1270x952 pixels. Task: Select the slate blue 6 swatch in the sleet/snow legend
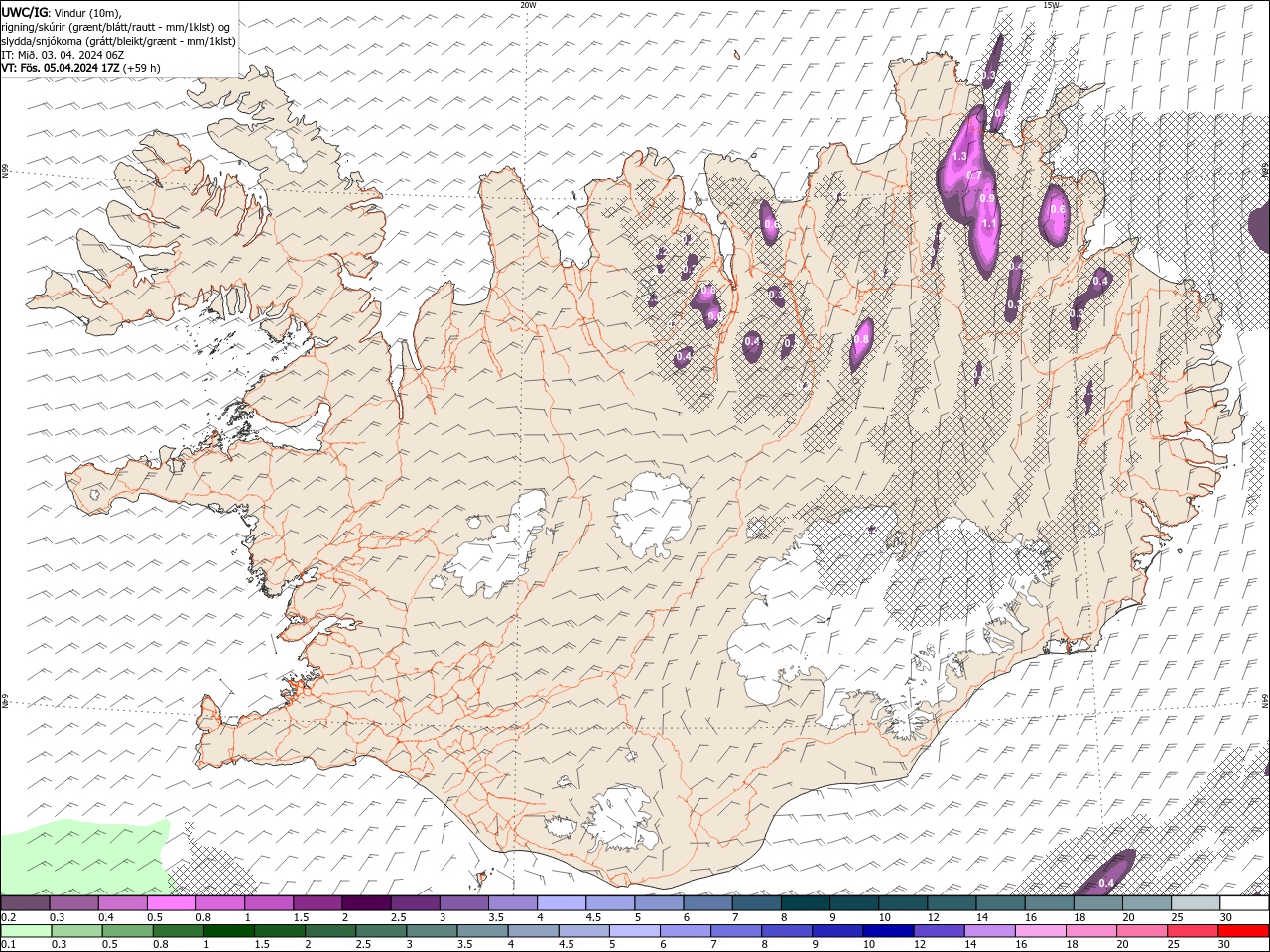706,903
